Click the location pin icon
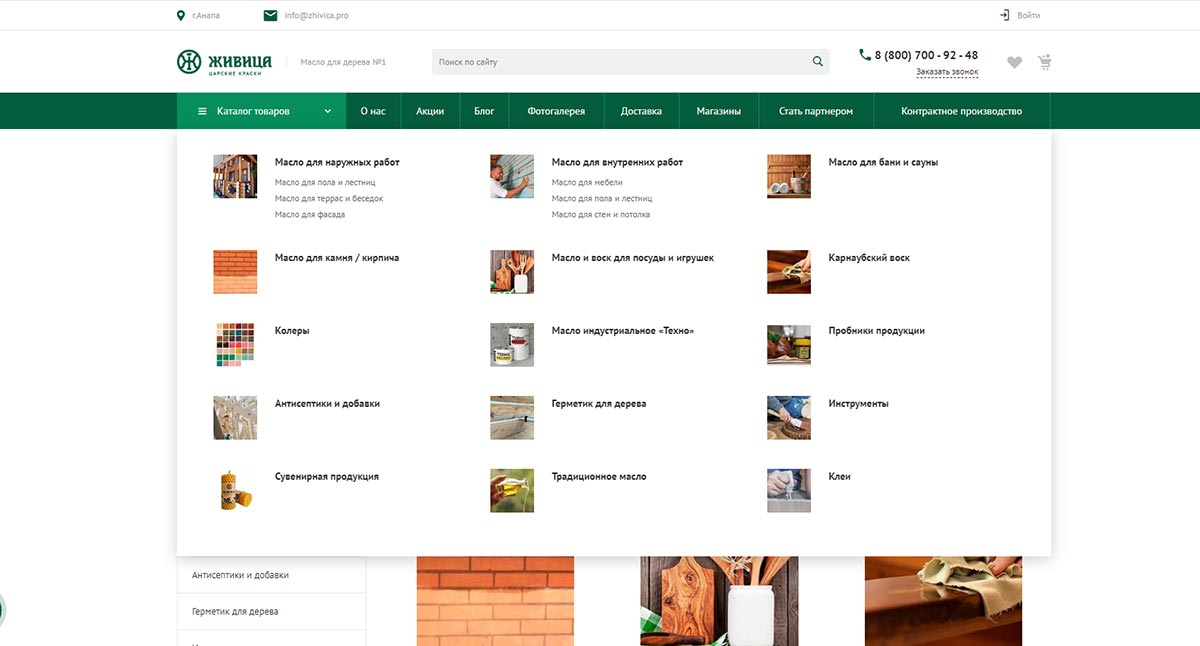 (x=181, y=15)
